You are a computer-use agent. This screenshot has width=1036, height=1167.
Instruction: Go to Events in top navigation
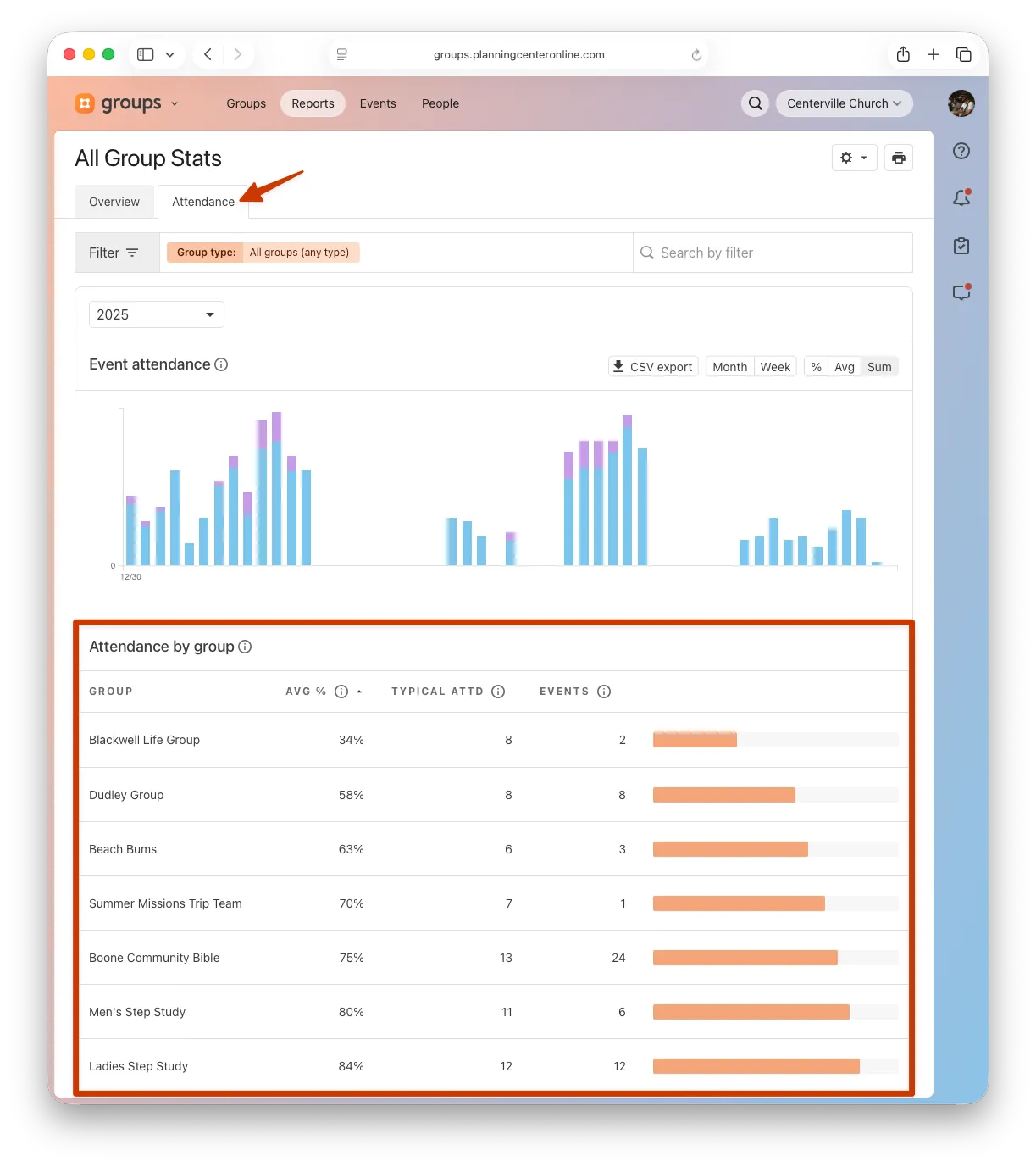(x=377, y=103)
